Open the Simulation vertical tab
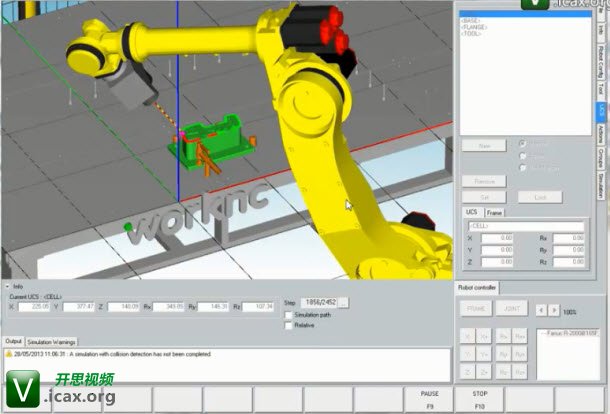The height and width of the screenshot is (414, 610). (x=601, y=186)
